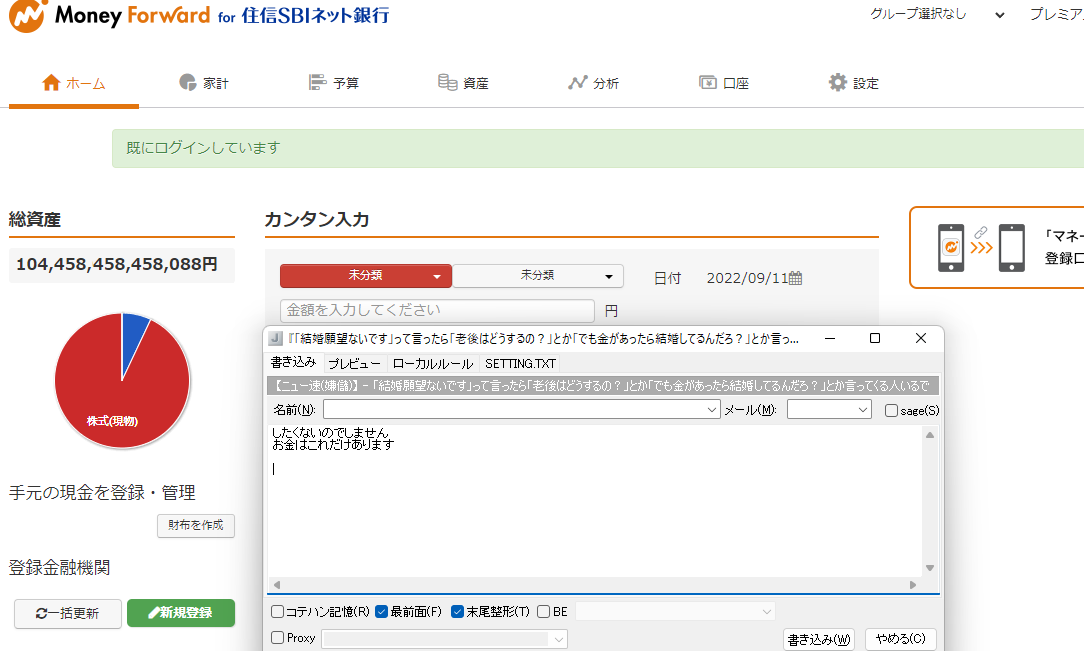Expand the グループ選択なし group dropdown
The height and width of the screenshot is (651, 1084).
pos(937,15)
